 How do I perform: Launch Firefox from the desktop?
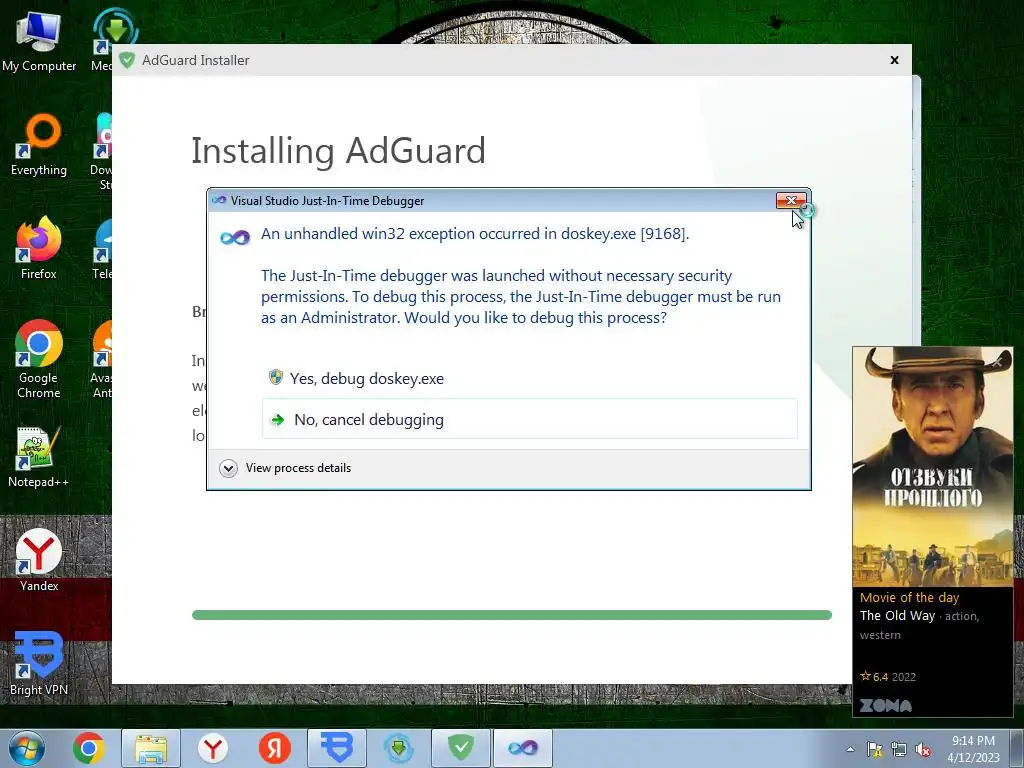point(39,248)
